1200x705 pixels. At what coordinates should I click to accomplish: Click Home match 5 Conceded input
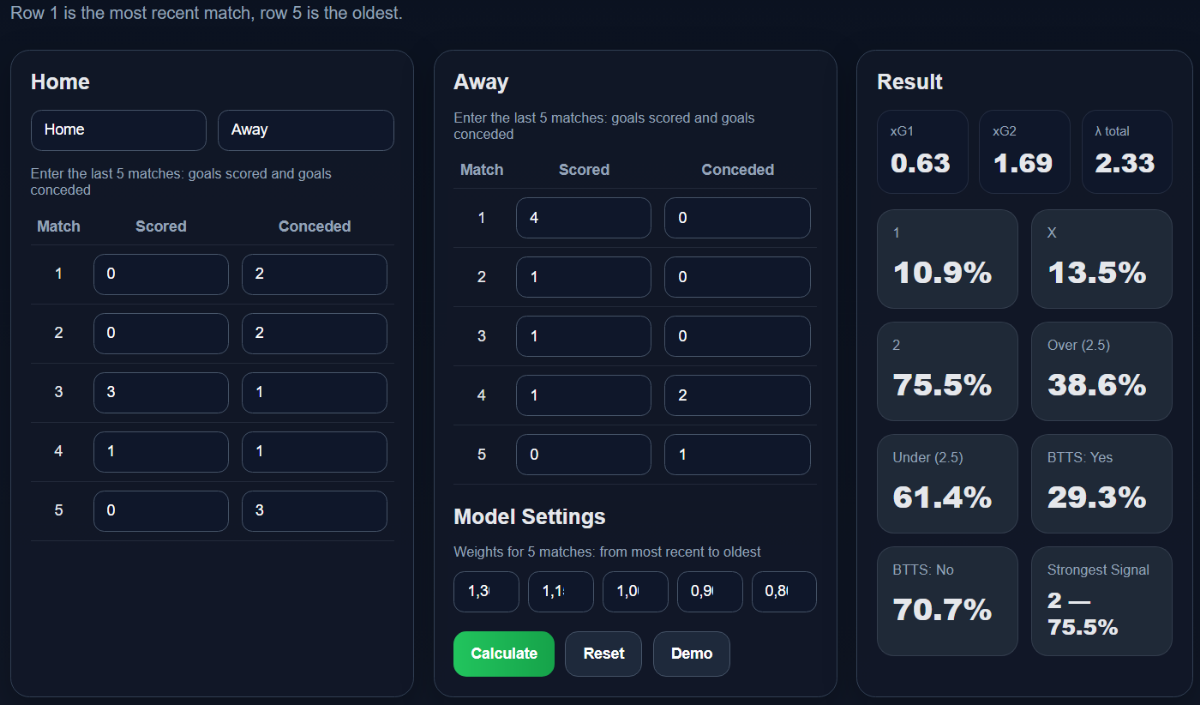(x=314, y=511)
